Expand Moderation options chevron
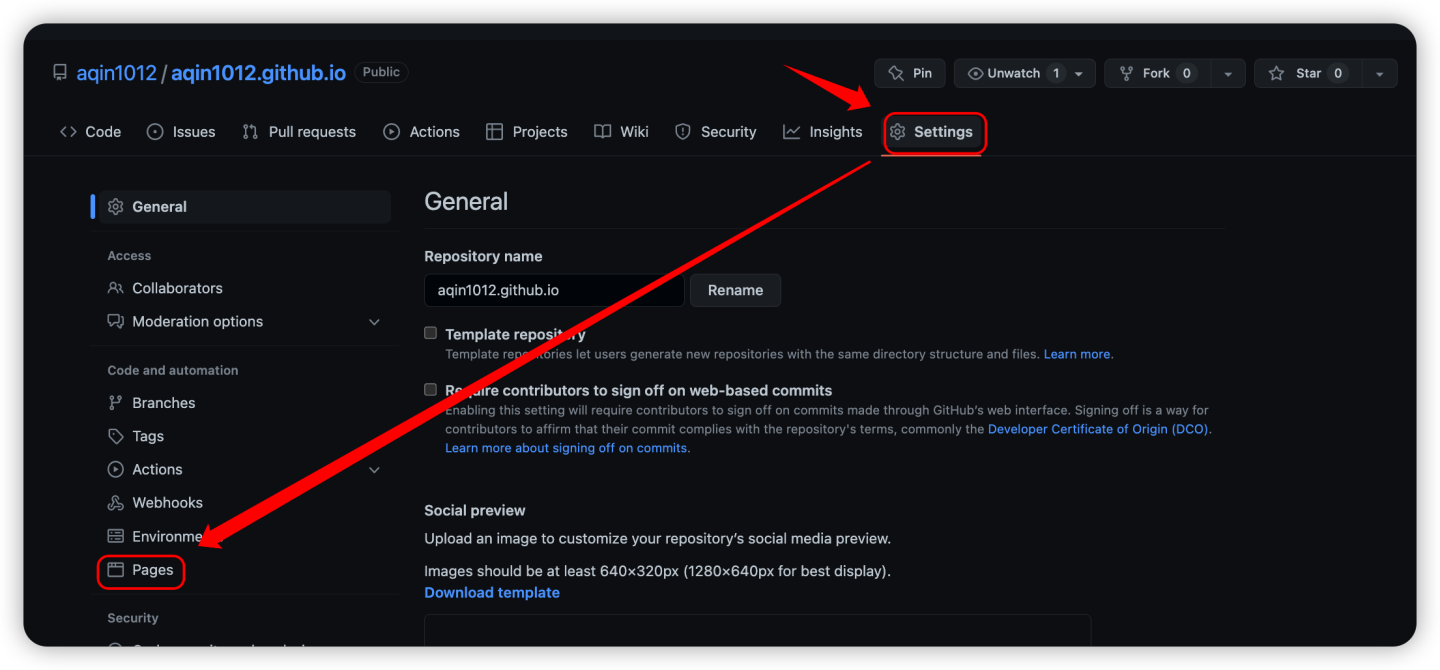The height and width of the screenshot is (670, 1440). coord(375,322)
